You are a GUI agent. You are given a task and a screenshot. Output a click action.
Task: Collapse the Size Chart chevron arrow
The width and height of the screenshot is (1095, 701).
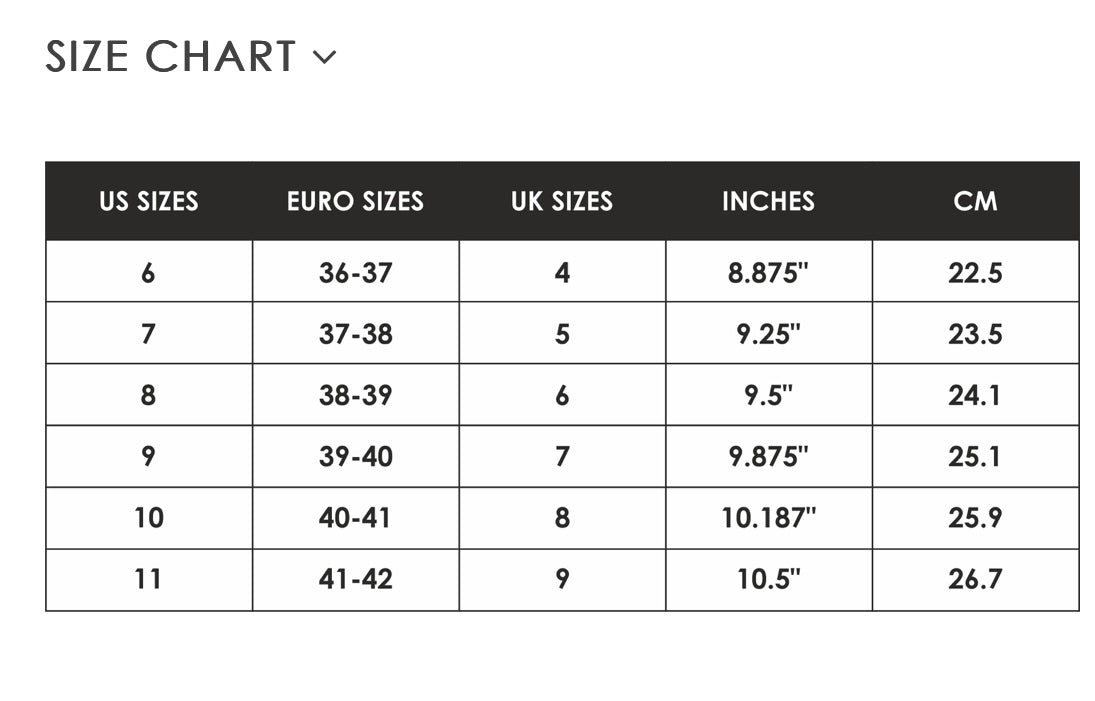coord(324,57)
